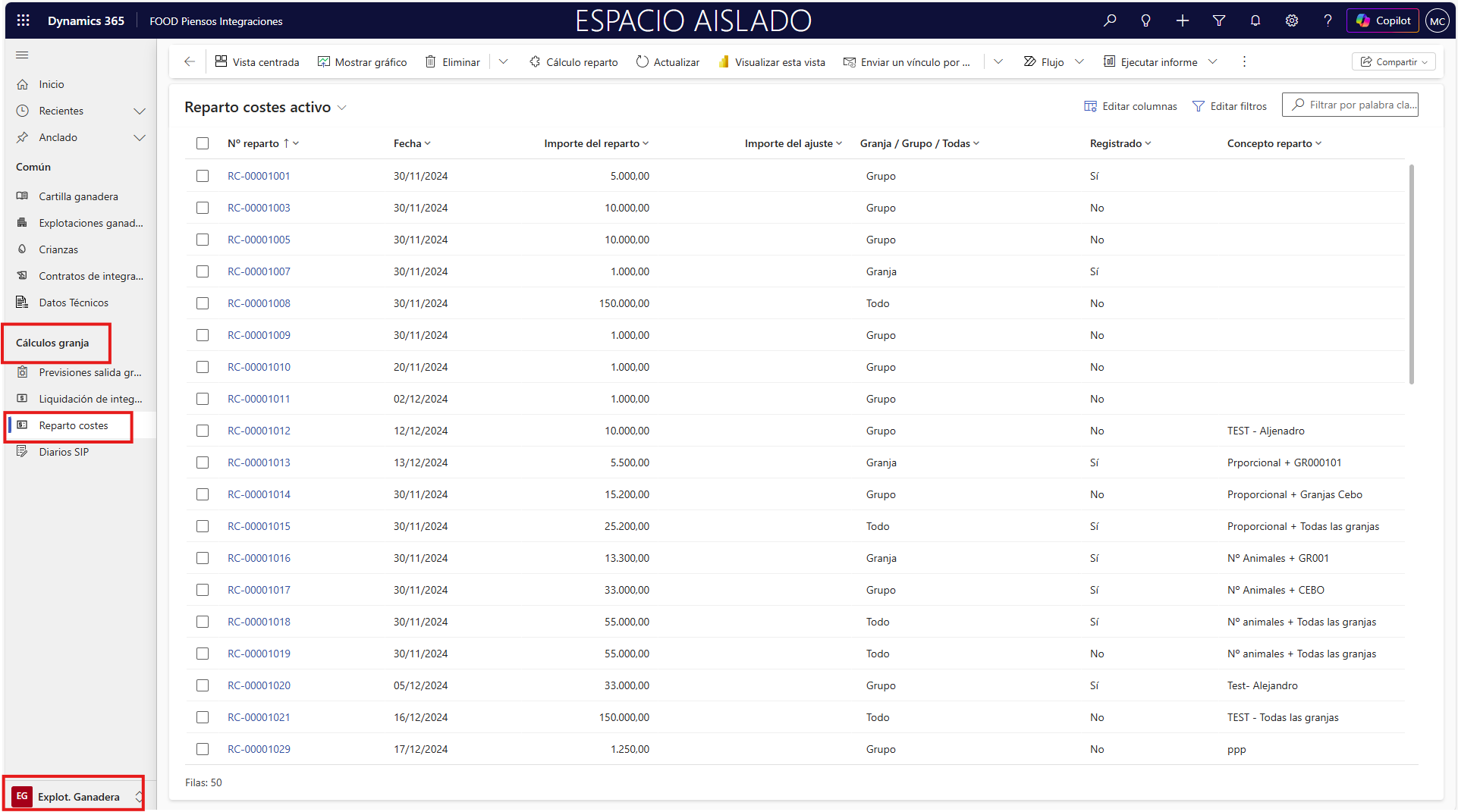This screenshot has height=812, width=1458.
Task: Click the back arrow in command bar
Action: tap(190, 62)
